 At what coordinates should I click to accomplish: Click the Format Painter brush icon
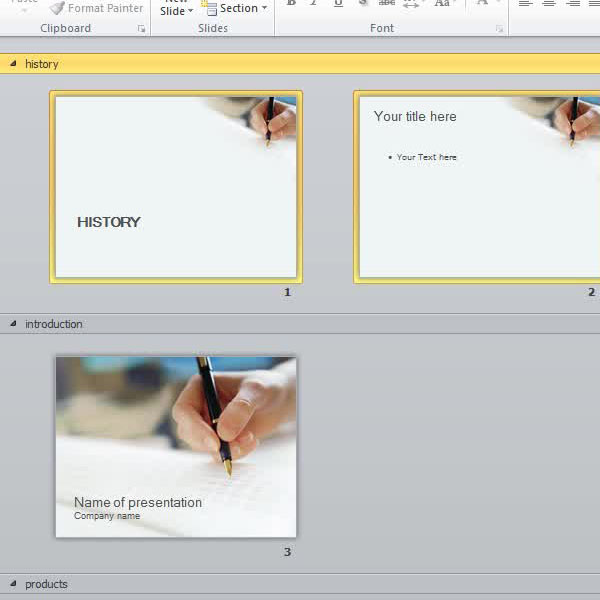point(57,8)
